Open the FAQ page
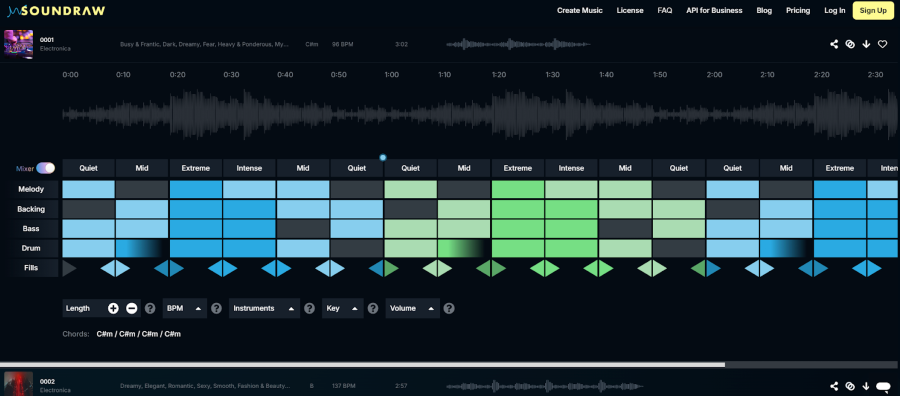Viewport: 900px width, 396px height. click(665, 10)
